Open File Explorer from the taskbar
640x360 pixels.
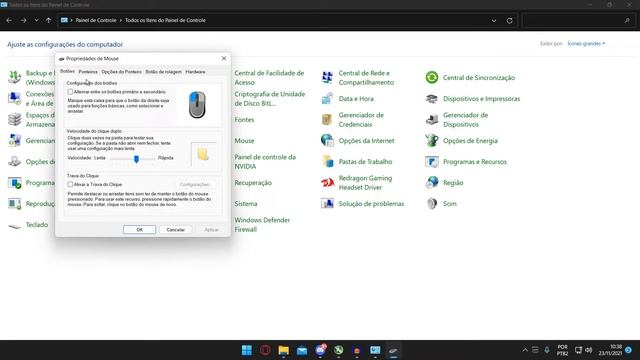coord(284,350)
